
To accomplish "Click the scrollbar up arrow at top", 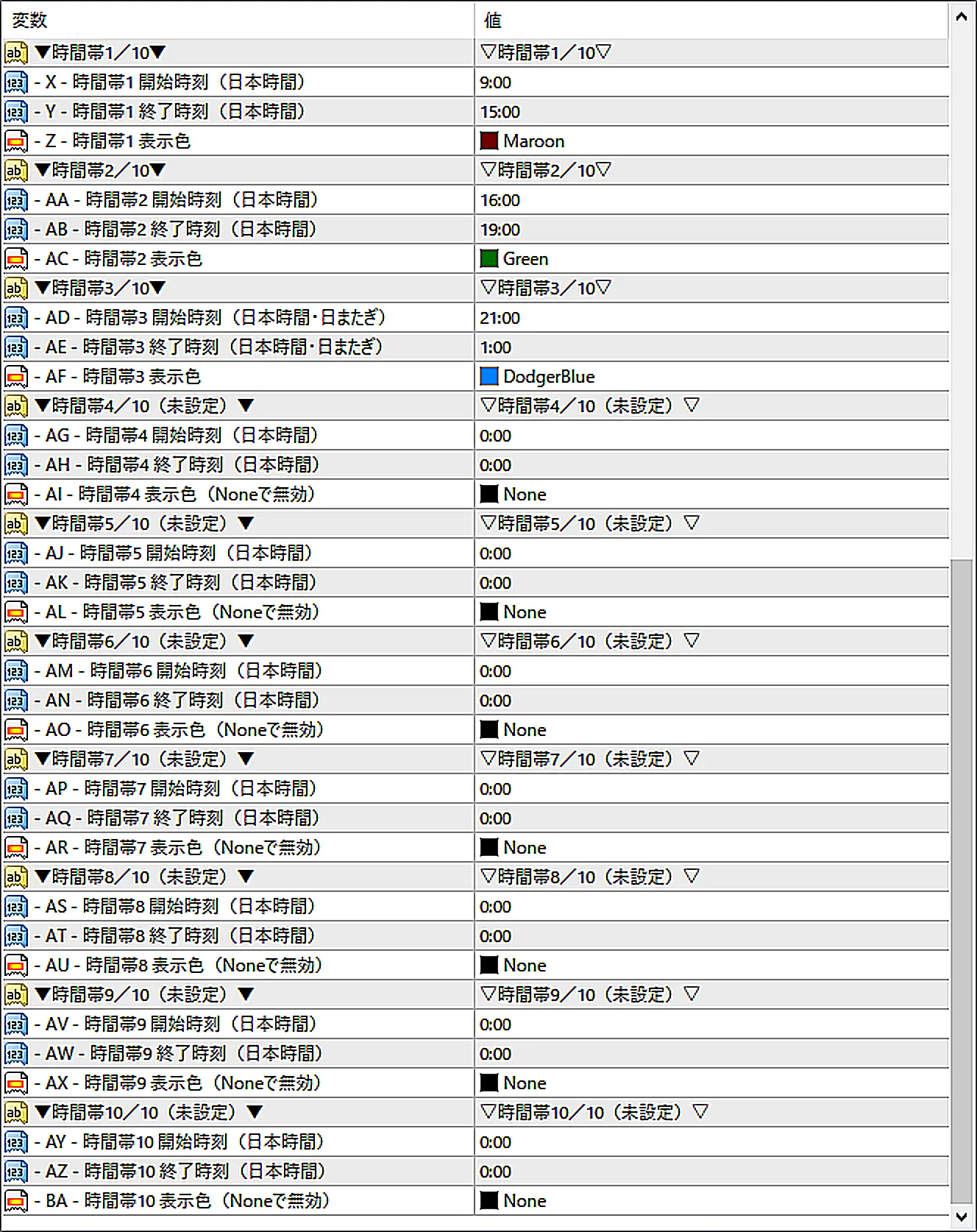I will point(962,16).
